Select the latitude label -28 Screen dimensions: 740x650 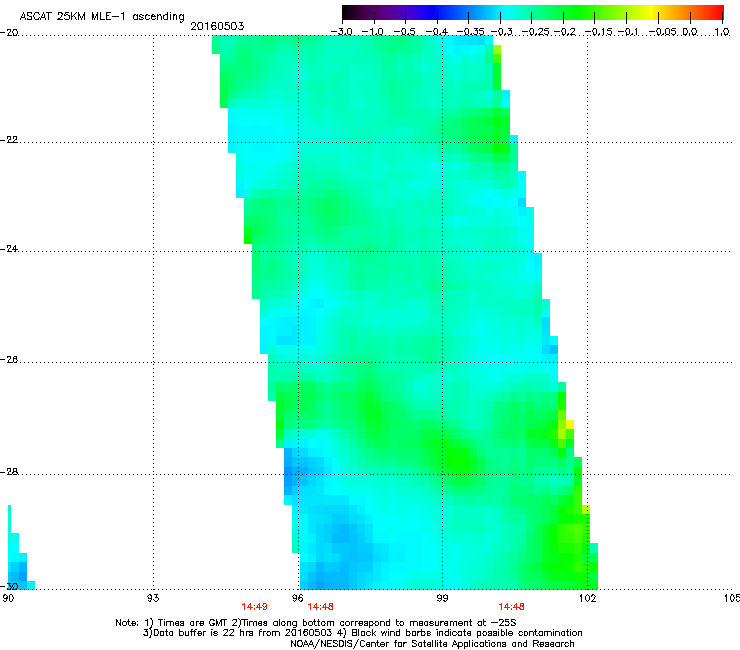click(9, 472)
